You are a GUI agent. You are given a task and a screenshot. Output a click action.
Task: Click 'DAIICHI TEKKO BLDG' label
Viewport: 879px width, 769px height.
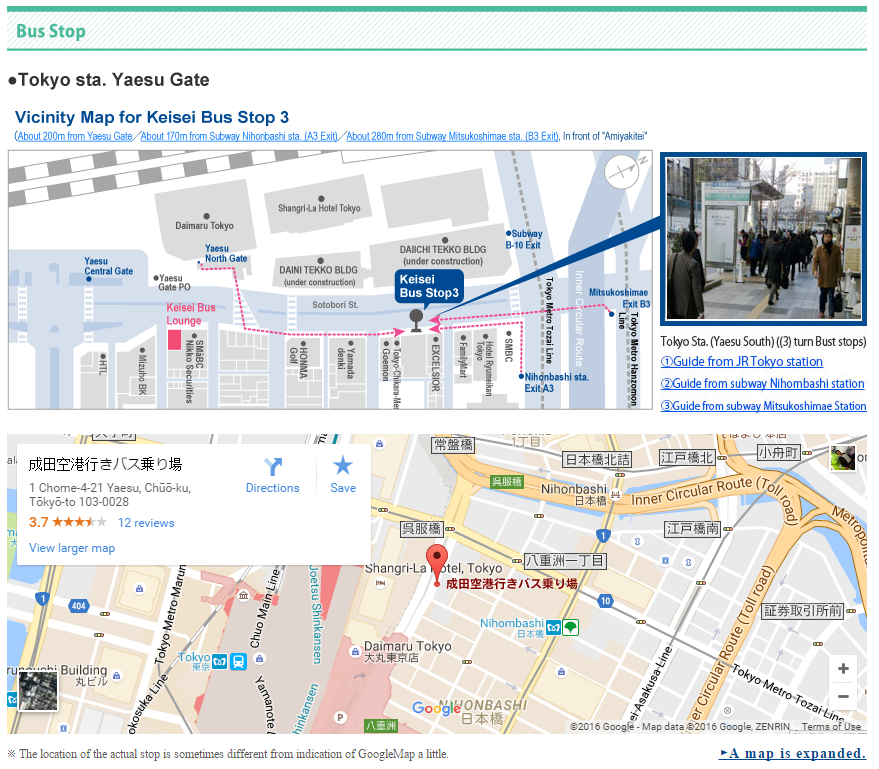click(443, 249)
